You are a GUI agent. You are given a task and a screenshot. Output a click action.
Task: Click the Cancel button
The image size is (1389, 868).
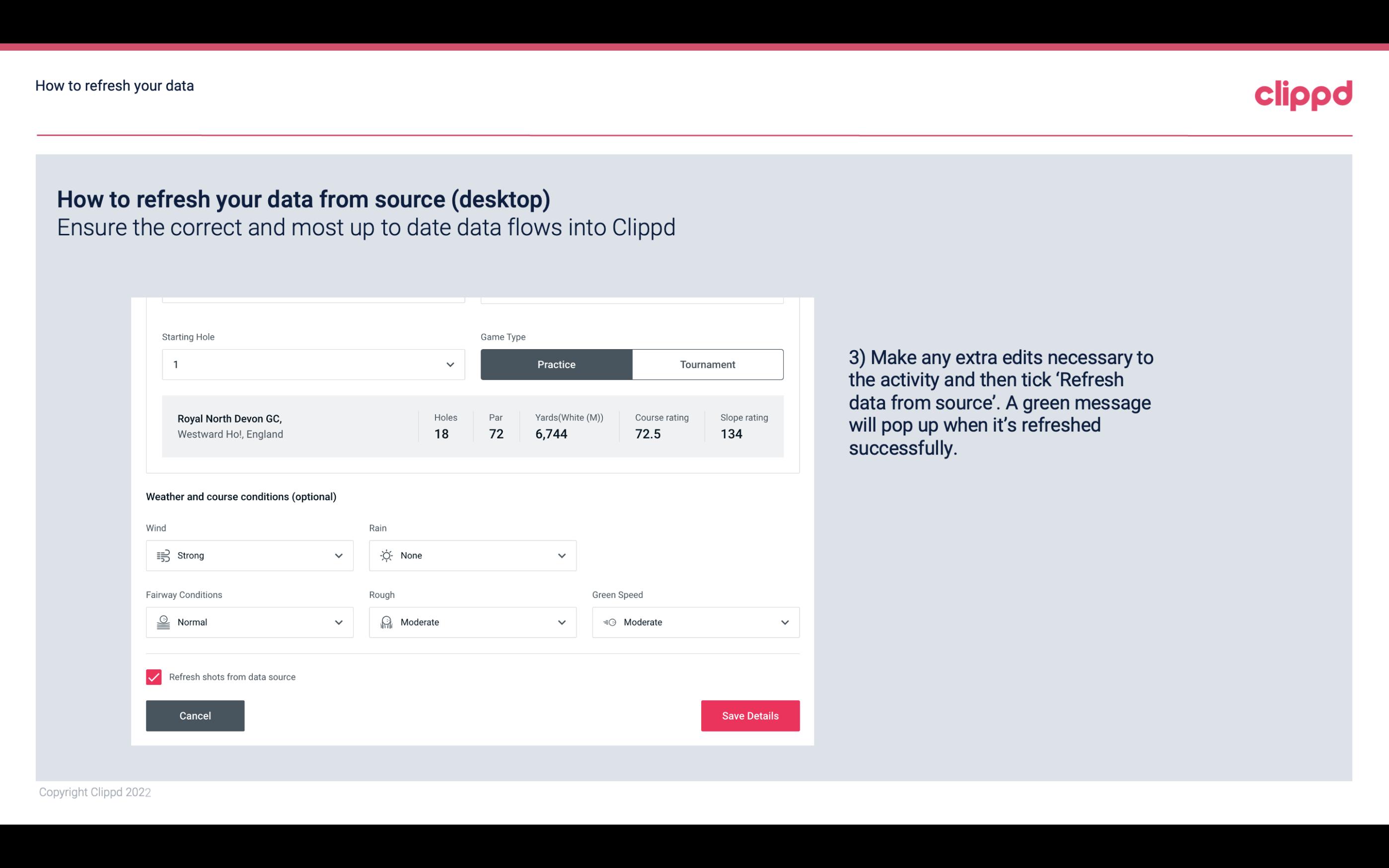195,715
